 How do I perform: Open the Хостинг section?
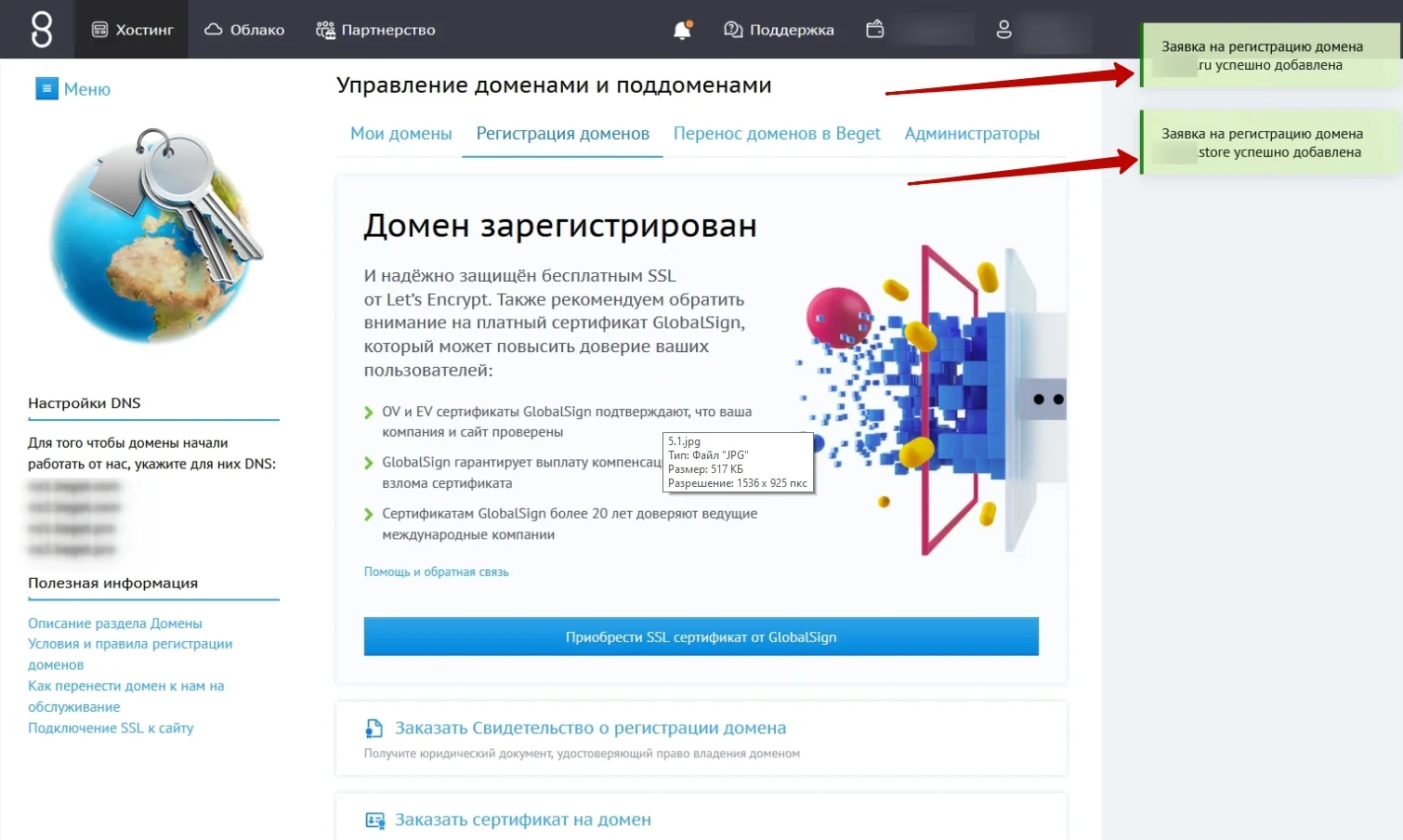point(132,30)
